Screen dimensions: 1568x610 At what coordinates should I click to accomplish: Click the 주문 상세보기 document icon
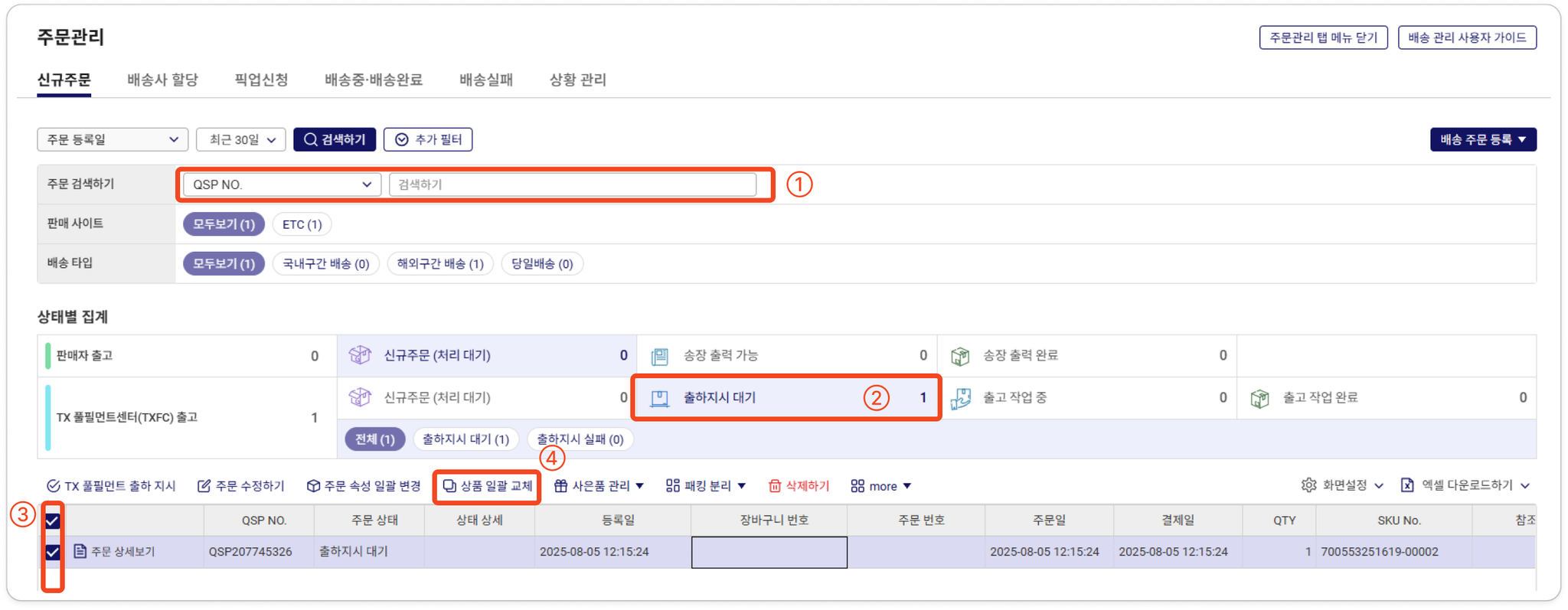80,551
